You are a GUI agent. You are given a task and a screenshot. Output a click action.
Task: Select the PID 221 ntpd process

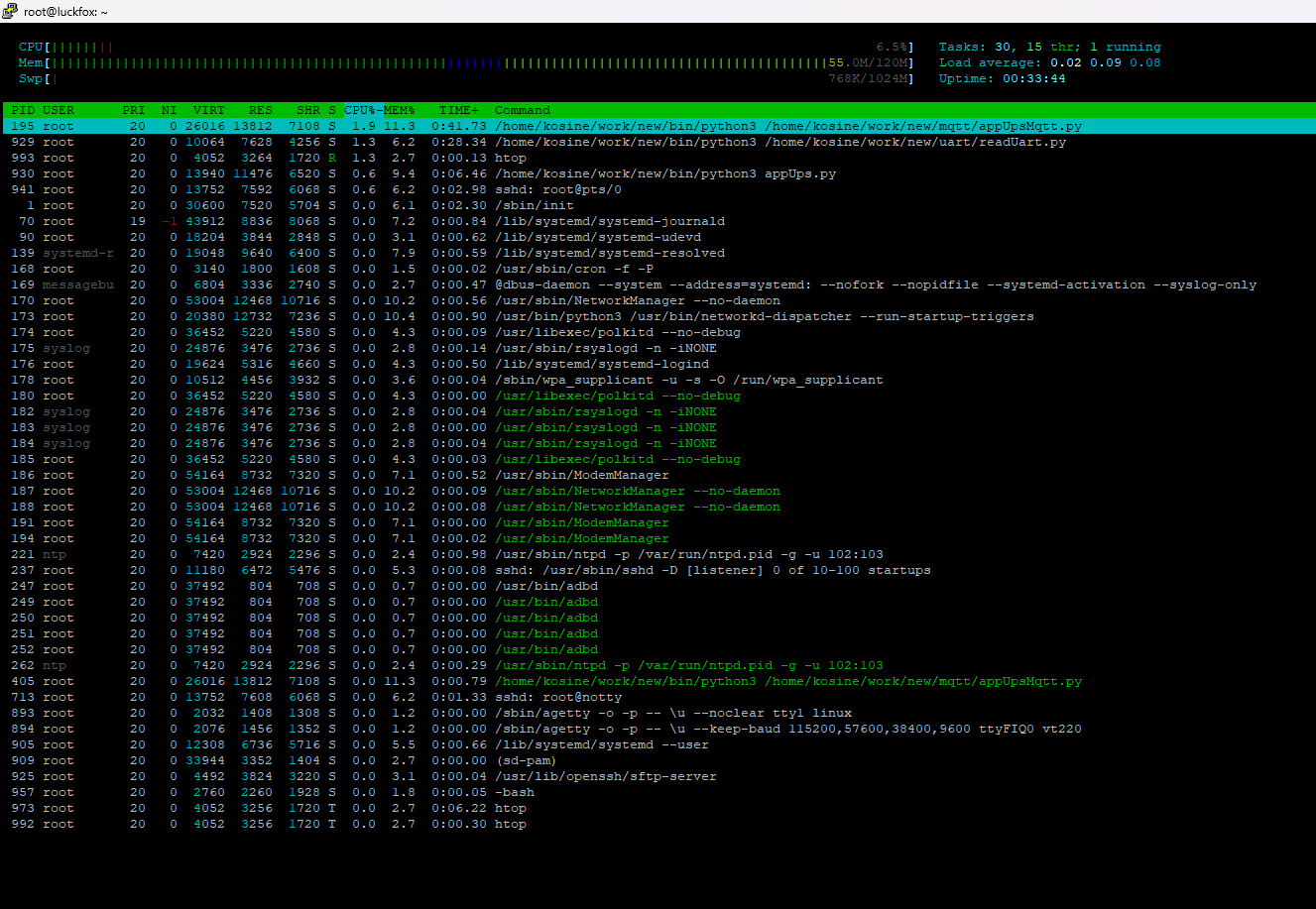658,554
